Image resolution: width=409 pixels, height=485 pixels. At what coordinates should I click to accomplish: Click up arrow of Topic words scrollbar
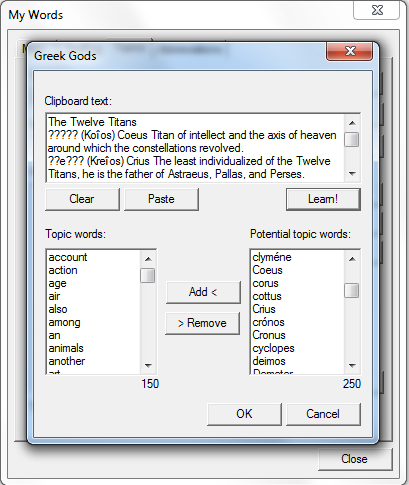pyautogui.click(x=148, y=259)
